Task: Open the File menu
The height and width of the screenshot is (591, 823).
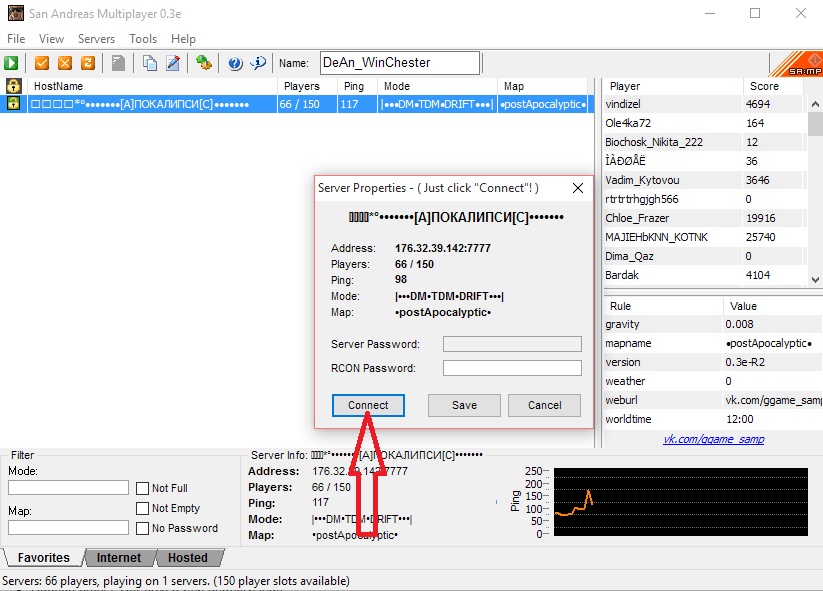Action: [16, 39]
